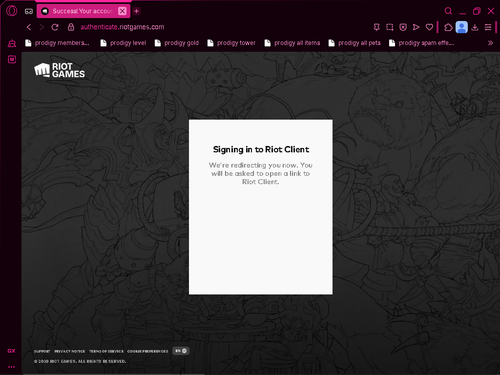The image size is (500, 375).
Task: Click the 'Signing in to Riot Client' heading
Action: click(x=261, y=150)
